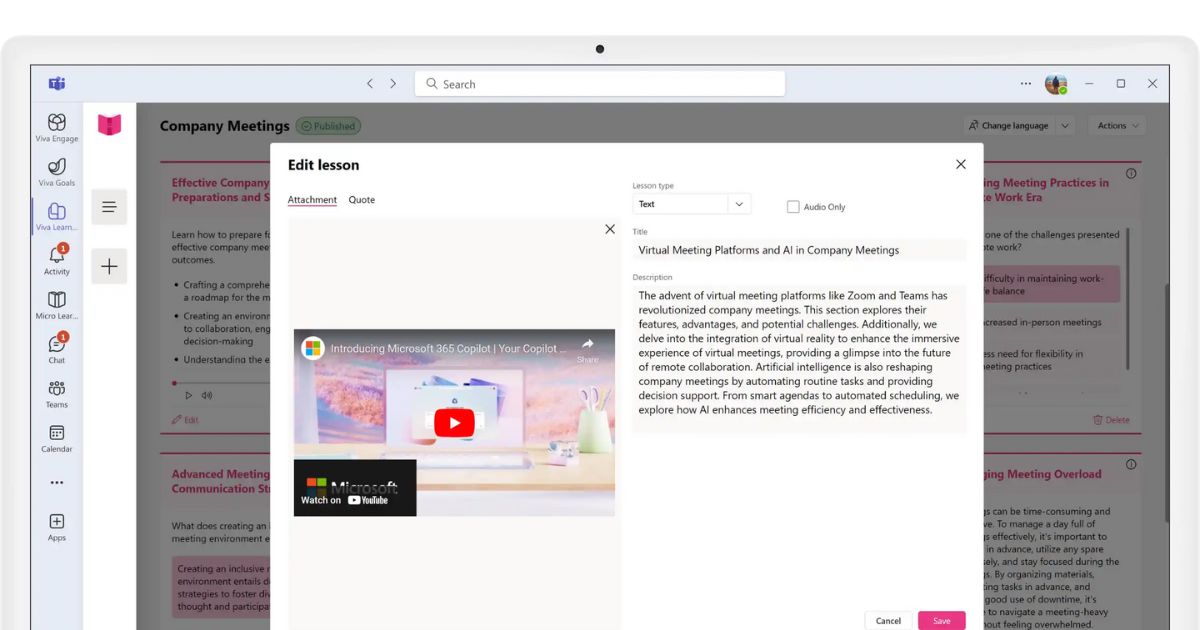Cancel the lesson edit
Screen dimensions: 1200x630
coord(888,621)
